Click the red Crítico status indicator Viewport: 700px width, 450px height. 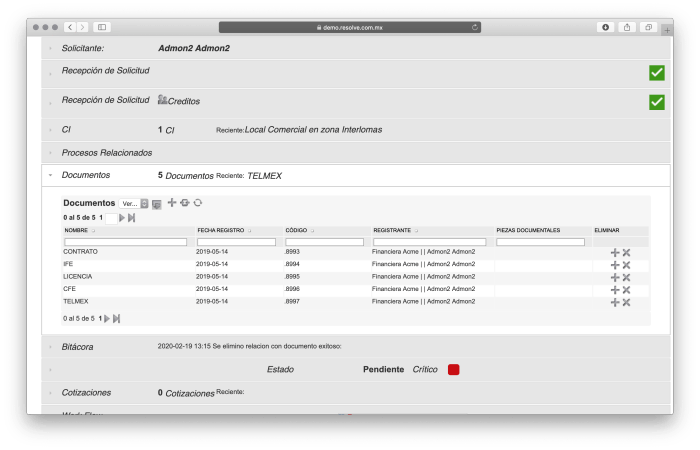click(453, 370)
